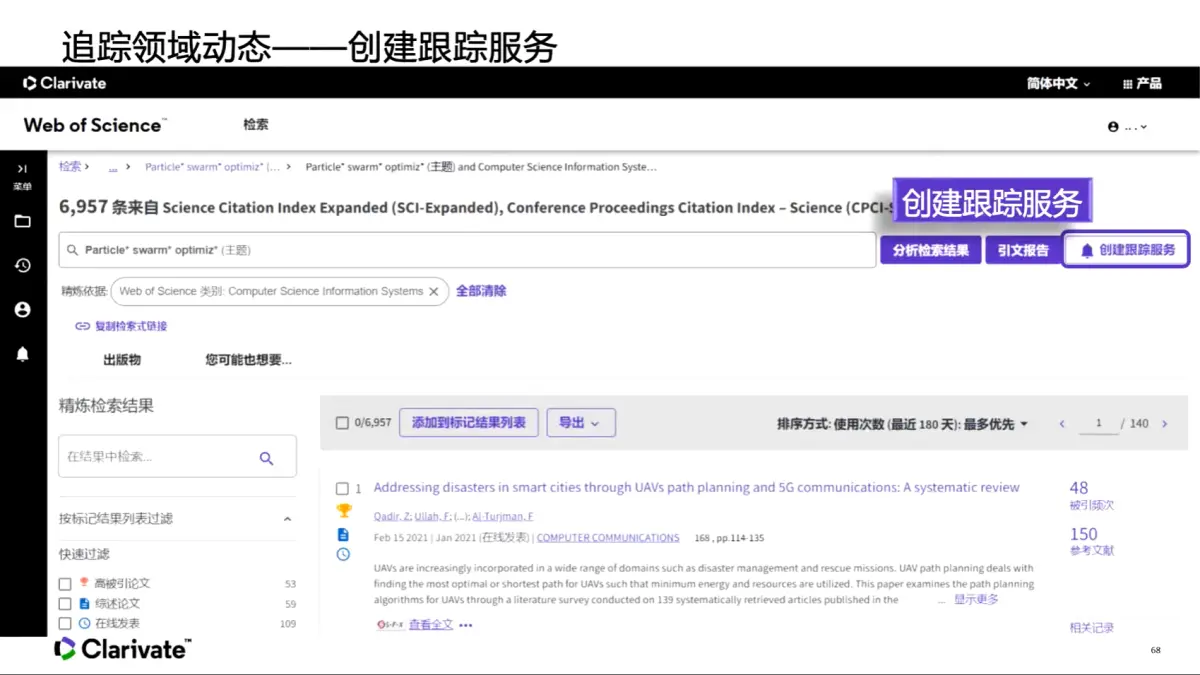This screenshot has width=1200, height=675.
Task: Check the 在线发表 filter
Action: pos(65,624)
